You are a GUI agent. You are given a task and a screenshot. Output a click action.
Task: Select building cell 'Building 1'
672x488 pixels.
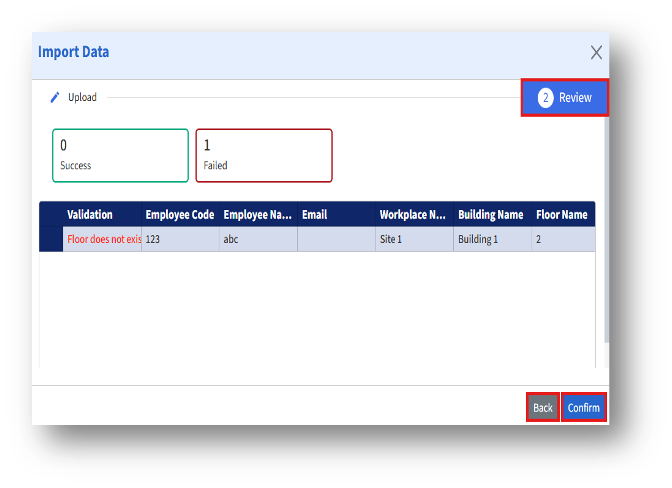(x=492, y=239)
